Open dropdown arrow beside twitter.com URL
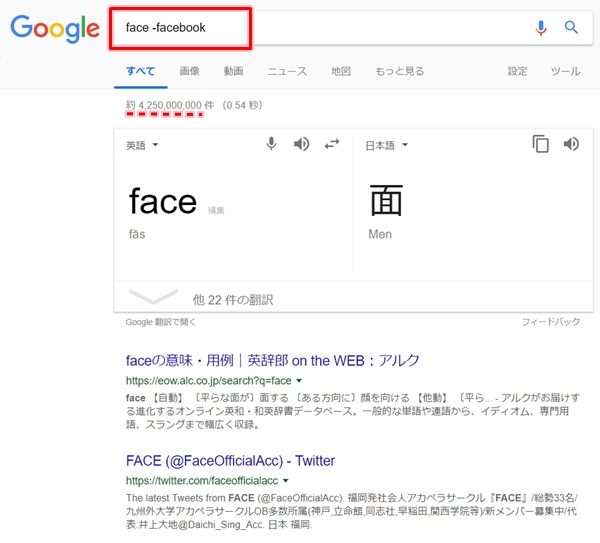 (x=286, y=481)
